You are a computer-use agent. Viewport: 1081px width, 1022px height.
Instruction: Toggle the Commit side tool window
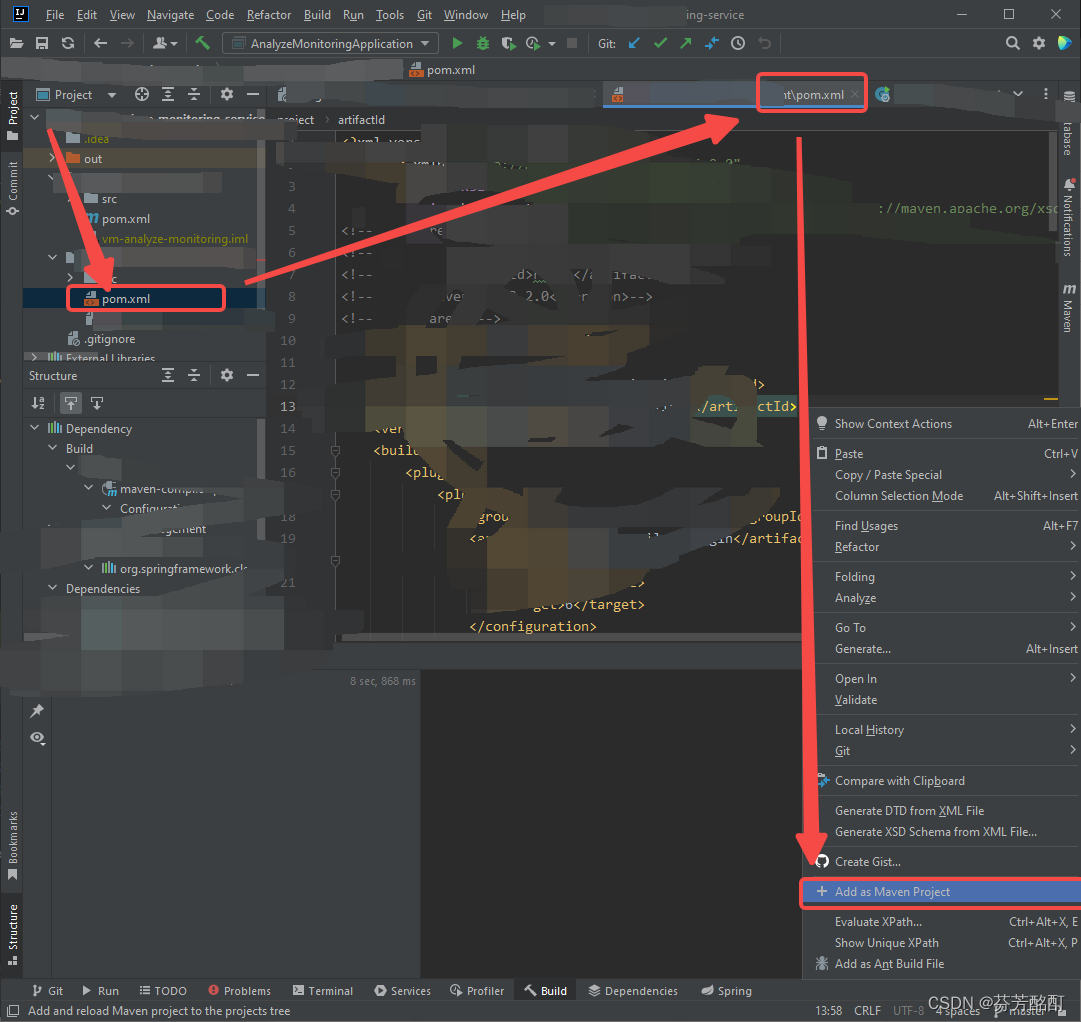(x=12, y=188)
